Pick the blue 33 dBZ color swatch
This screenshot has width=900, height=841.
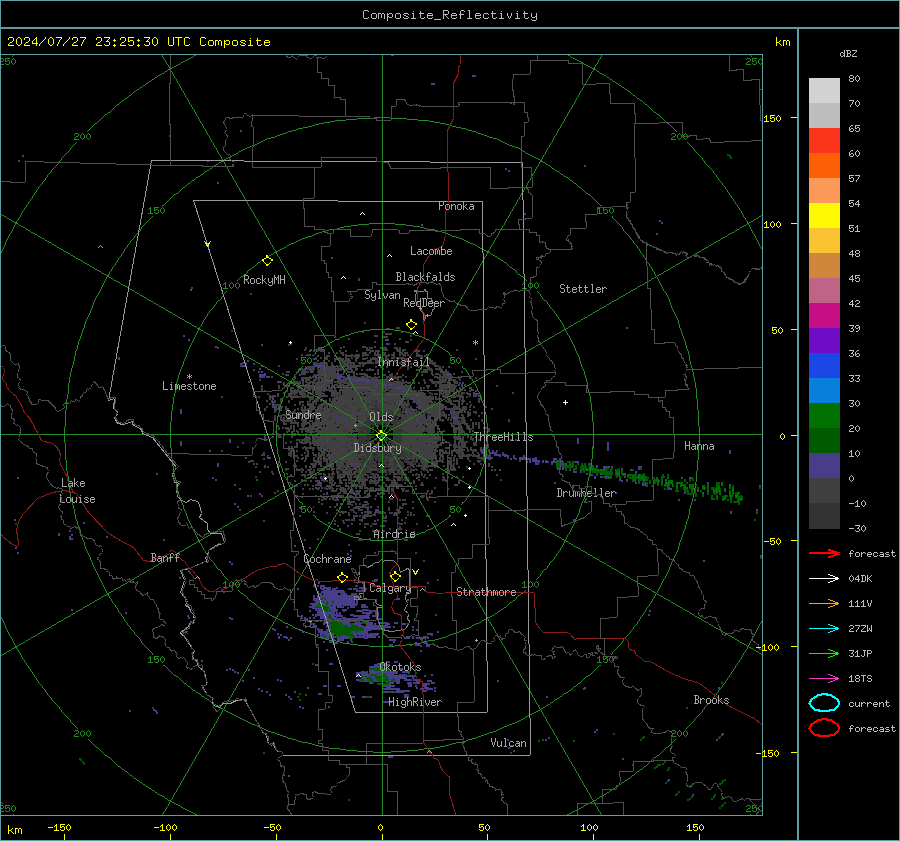[824, 366]
